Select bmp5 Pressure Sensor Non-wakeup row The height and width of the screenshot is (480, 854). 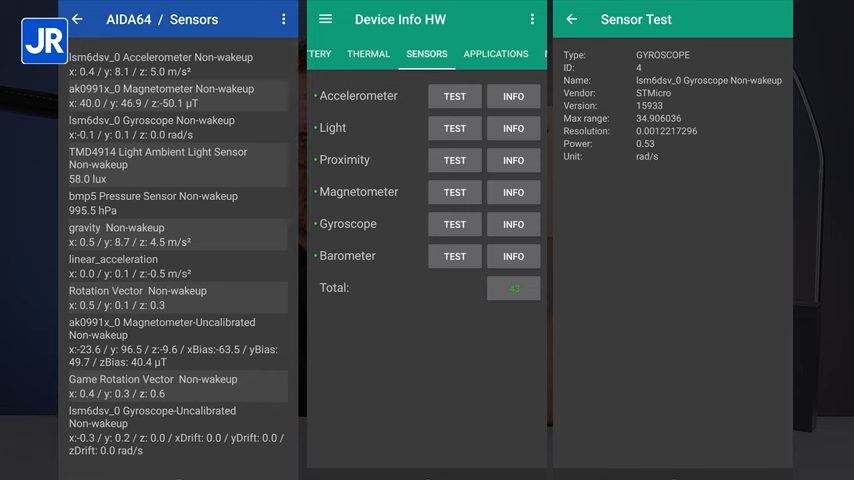click(178, 203)
